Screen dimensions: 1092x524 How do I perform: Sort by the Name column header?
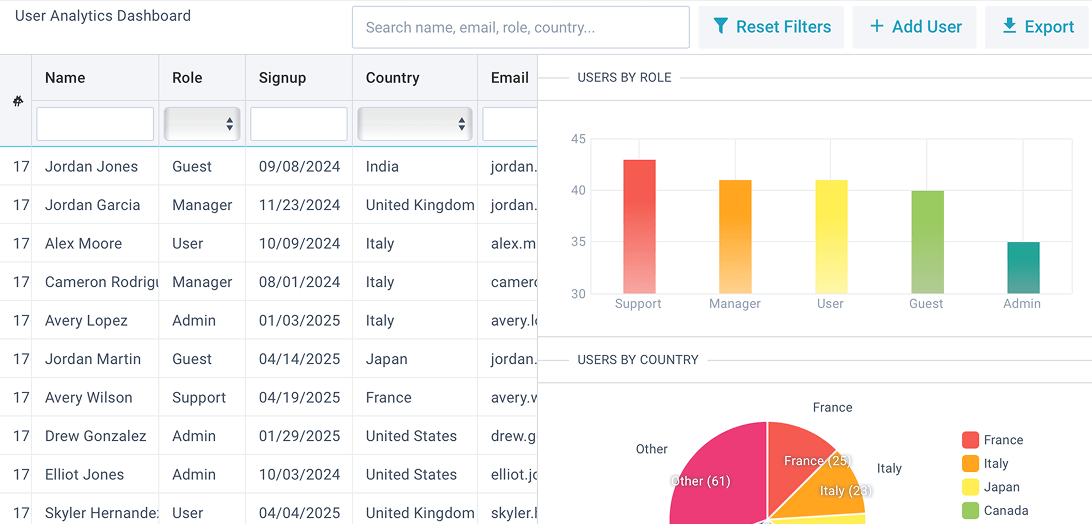(x=65, y=78)
